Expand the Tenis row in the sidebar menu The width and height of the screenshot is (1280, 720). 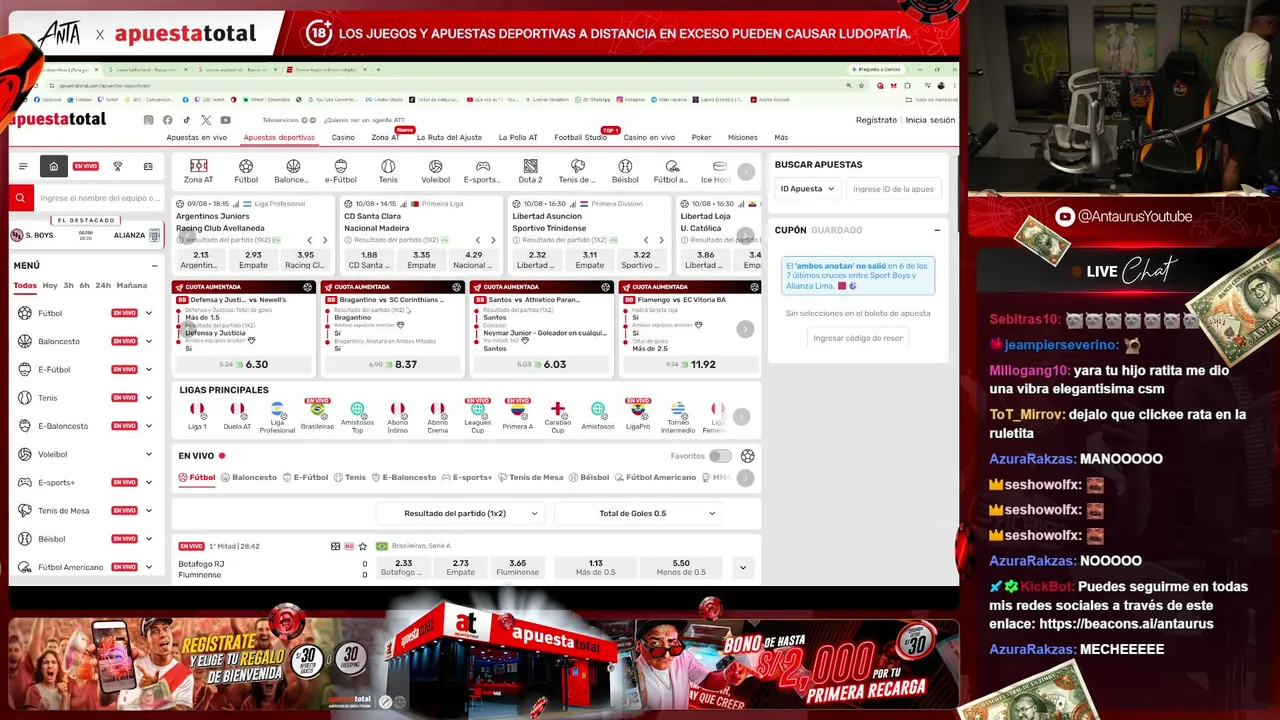pyautogui.click(x=149, y=398)
